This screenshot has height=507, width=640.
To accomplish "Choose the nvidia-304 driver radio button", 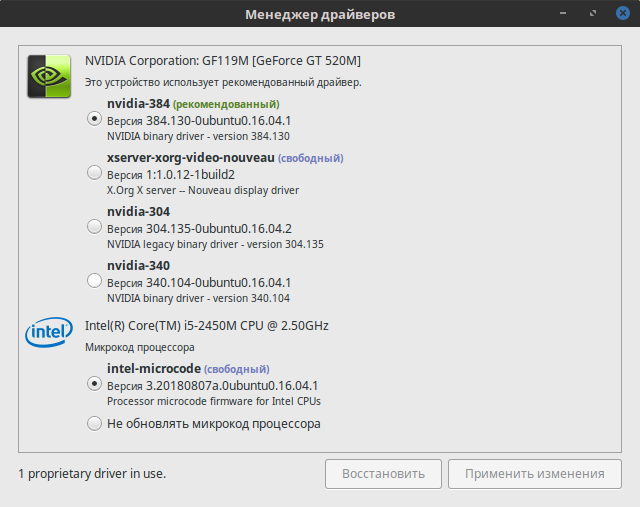I will [94, 227].
